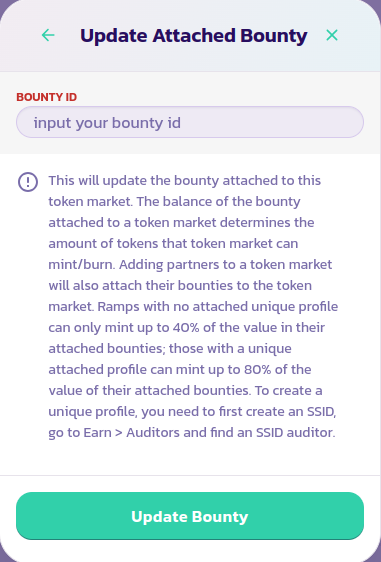The image size is (381, 562).
Task: Close the Update Attached Bounty dialog
Action: pyautogui.click(x=332, y=35)
